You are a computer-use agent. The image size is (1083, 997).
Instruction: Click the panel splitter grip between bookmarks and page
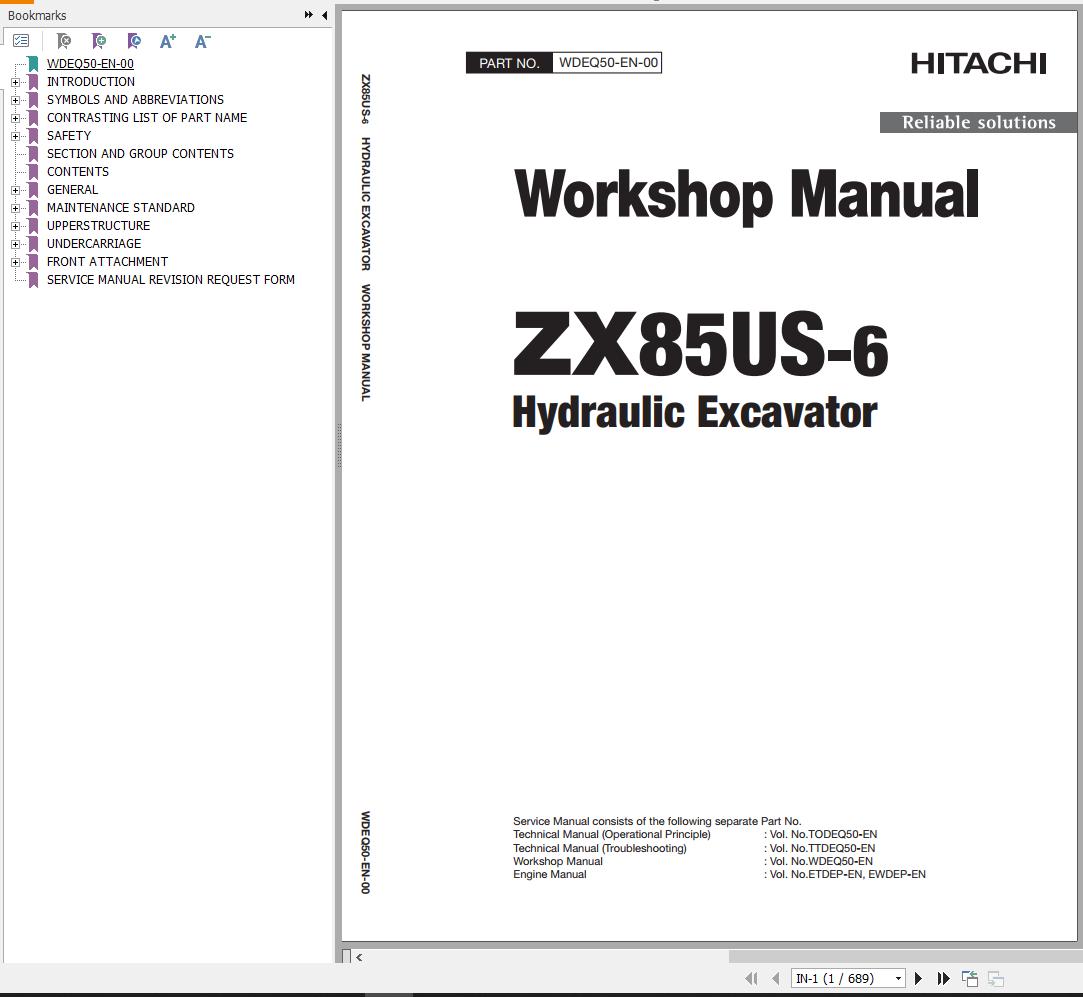(x=339, y=446)
